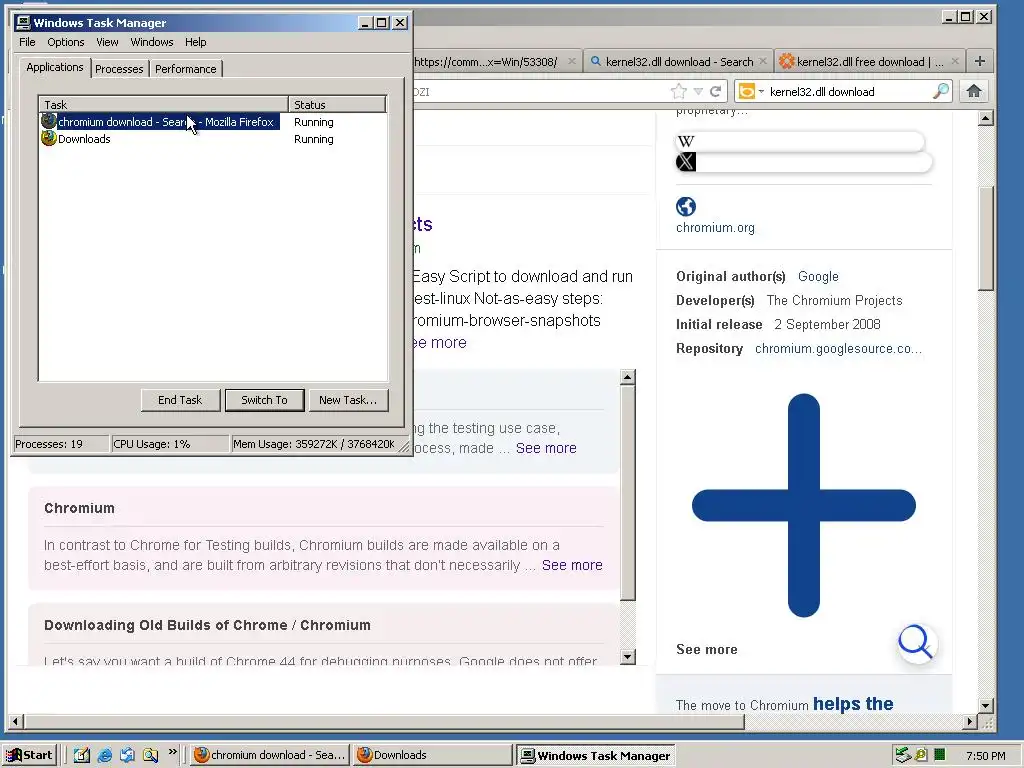This screenshot has width=1024, height=768.
Task: Click the Chromium card heading
Action: (79, 508)
